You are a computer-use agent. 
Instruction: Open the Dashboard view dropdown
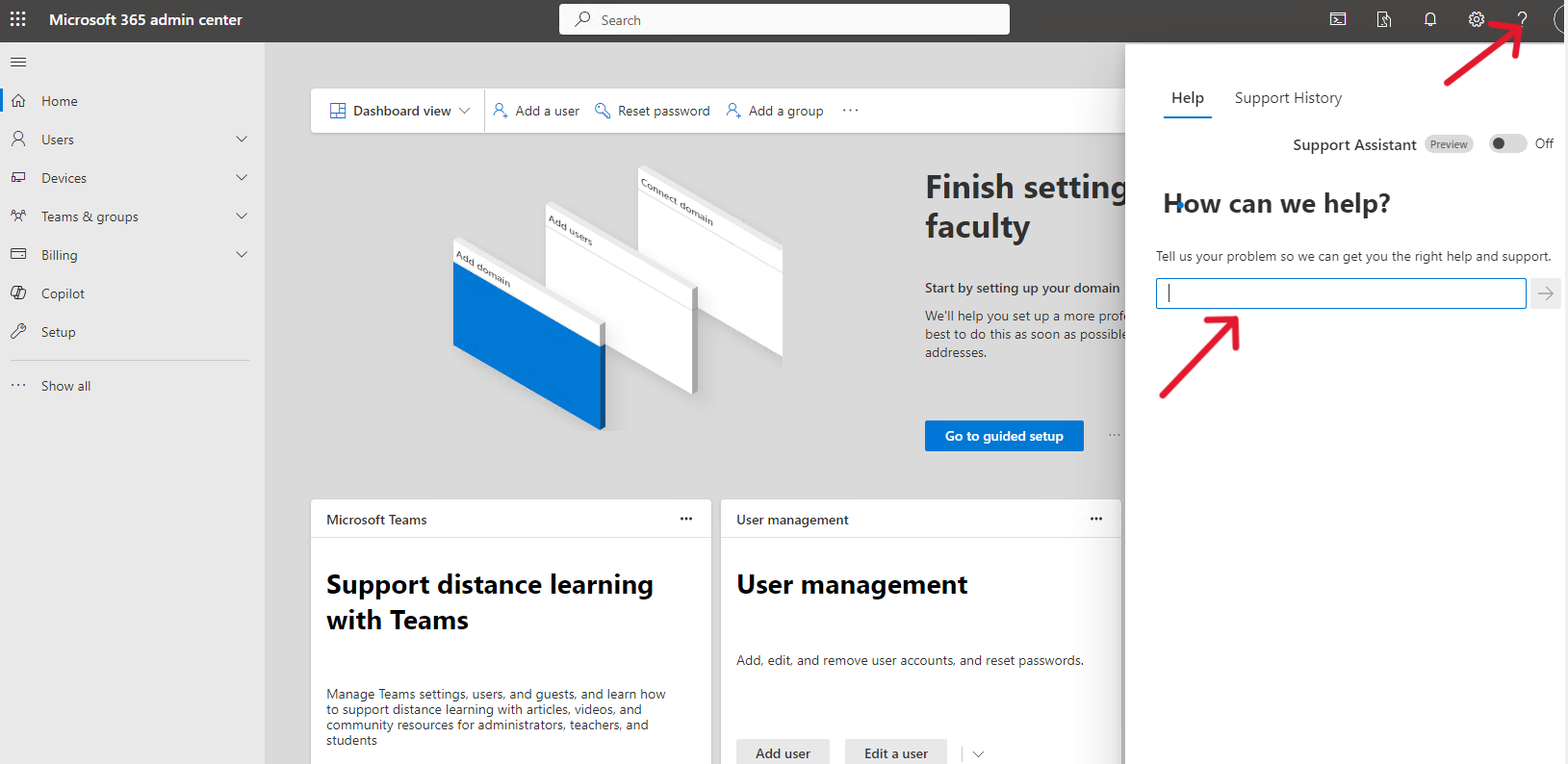(x=400, y=111)
